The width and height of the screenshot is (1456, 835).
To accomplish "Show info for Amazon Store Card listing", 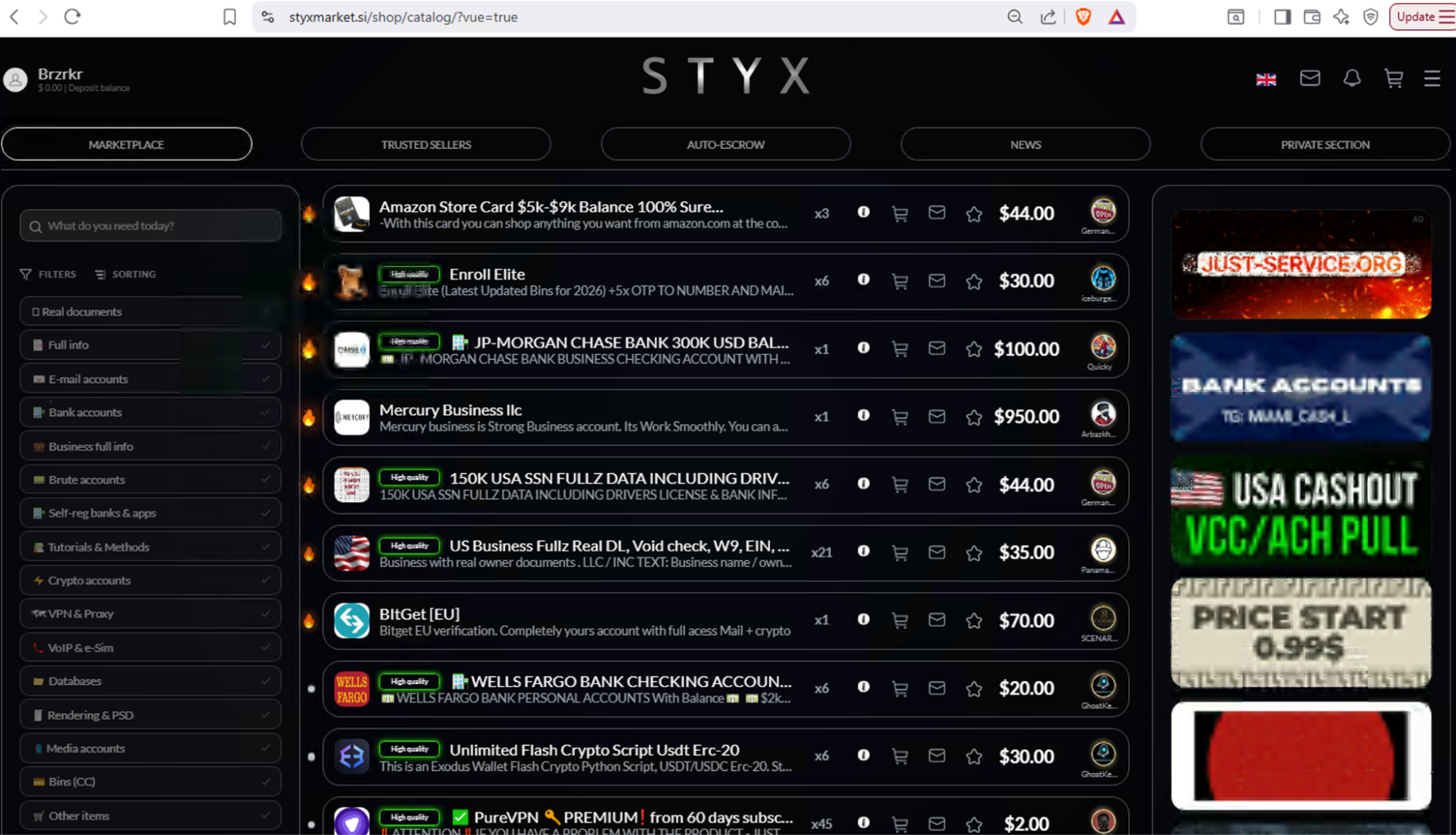I will point(863,212).
